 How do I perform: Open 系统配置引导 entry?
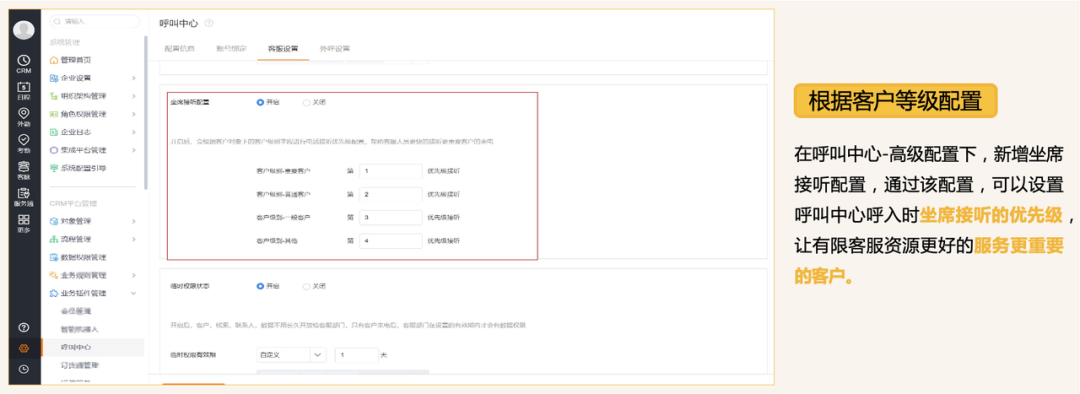(x=83, y=167)
